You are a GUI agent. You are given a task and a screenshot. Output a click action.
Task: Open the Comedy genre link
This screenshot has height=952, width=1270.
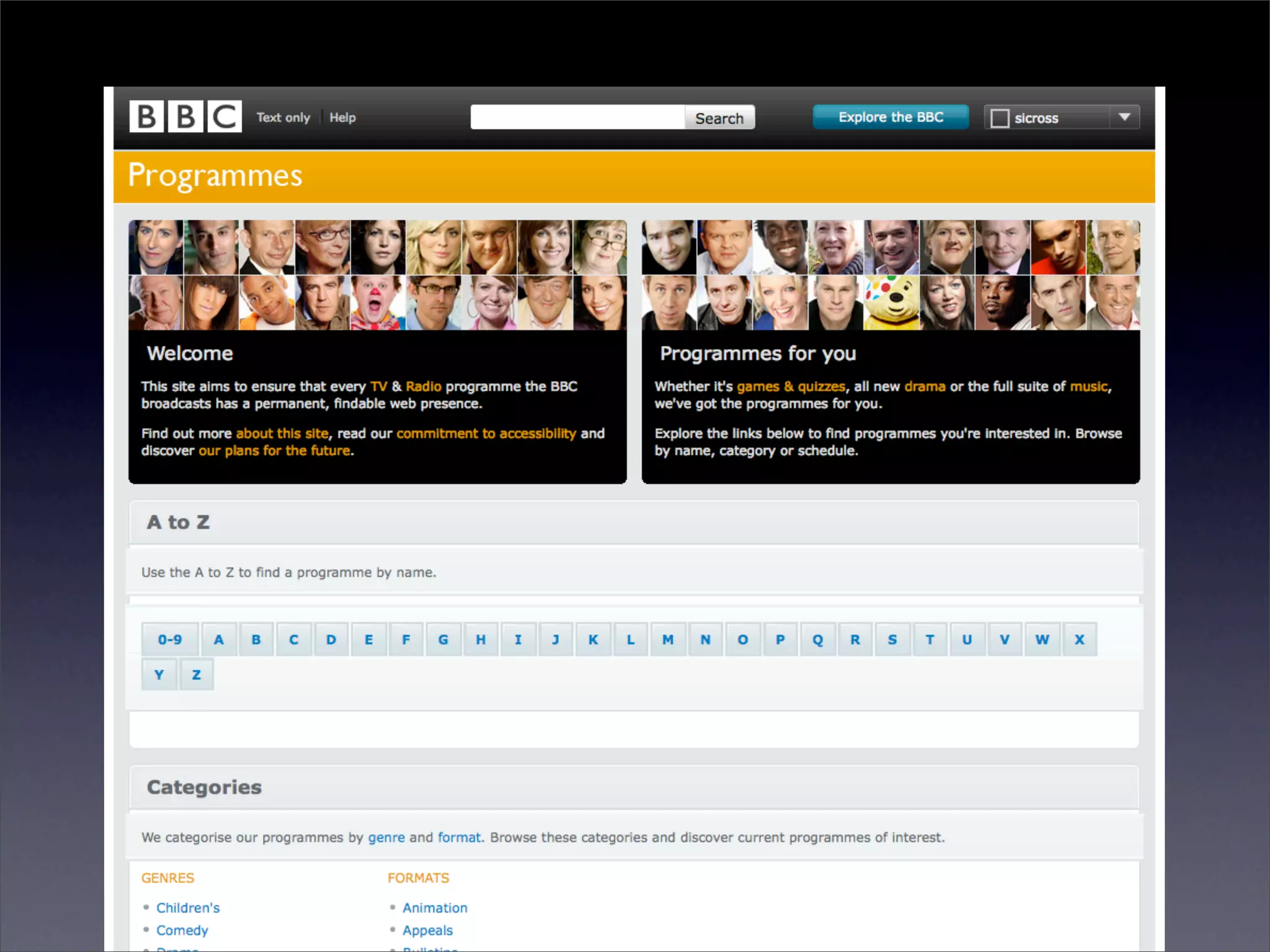click(182, 930)
